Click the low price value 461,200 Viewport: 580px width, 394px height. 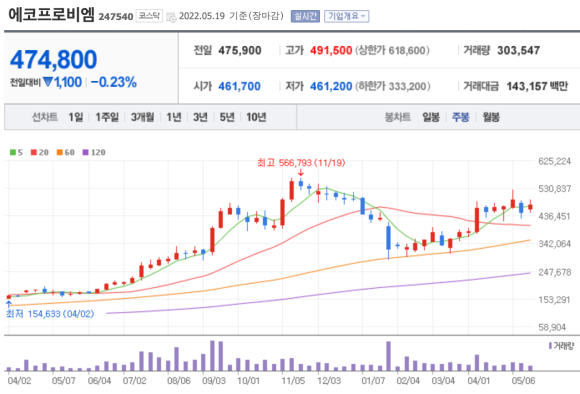coord(331,86)
